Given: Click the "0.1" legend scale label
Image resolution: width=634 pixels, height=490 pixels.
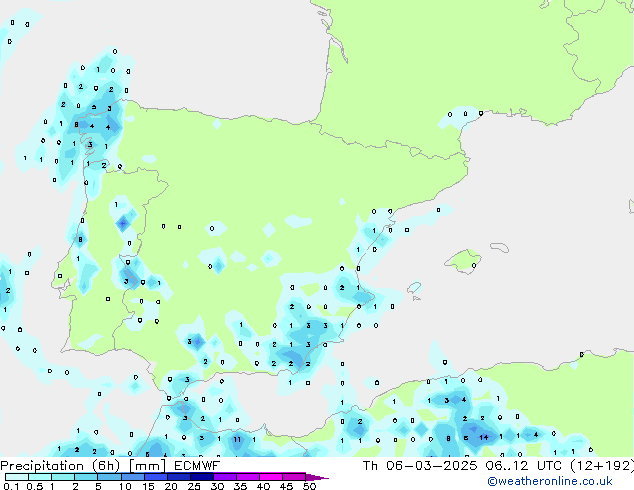Looking at the screenshot, I should (x=11, y=486).
